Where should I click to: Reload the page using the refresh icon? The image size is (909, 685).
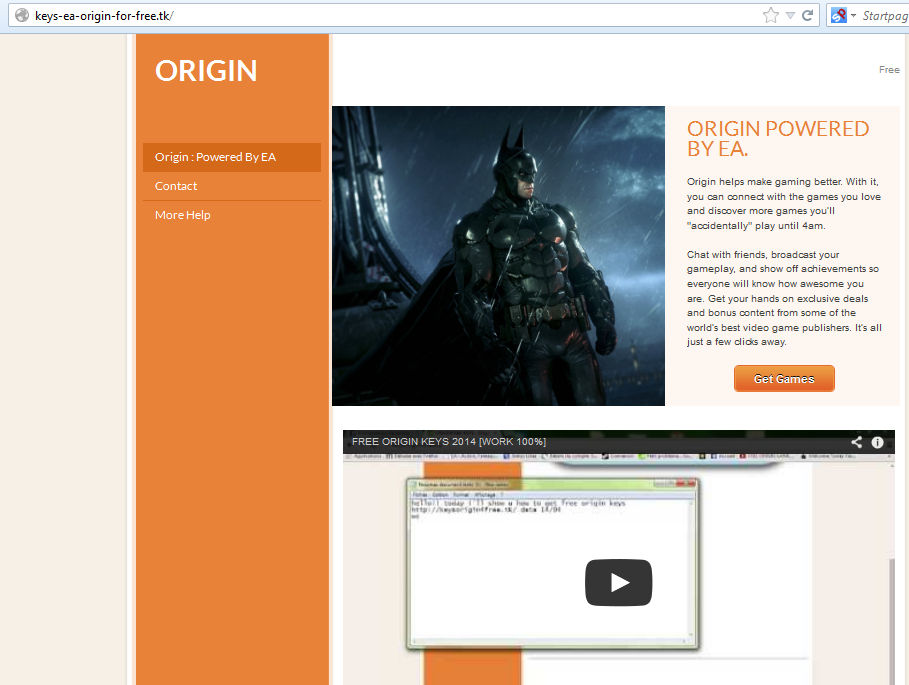click(807, 15)
